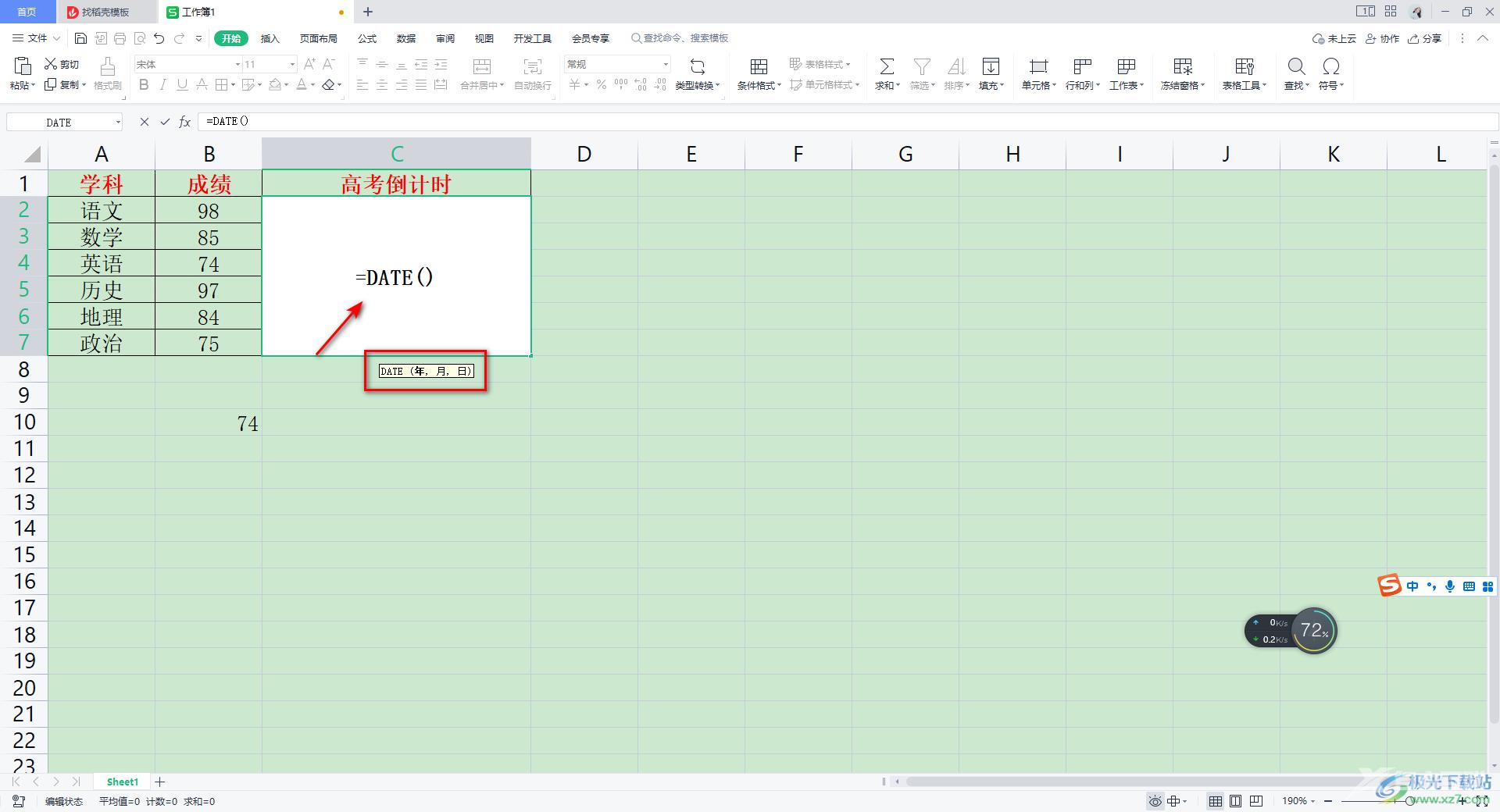Switch to the 数据 tab
Image resolution: width=1500 pixels, height=812 pixels.
click(406, 38)
